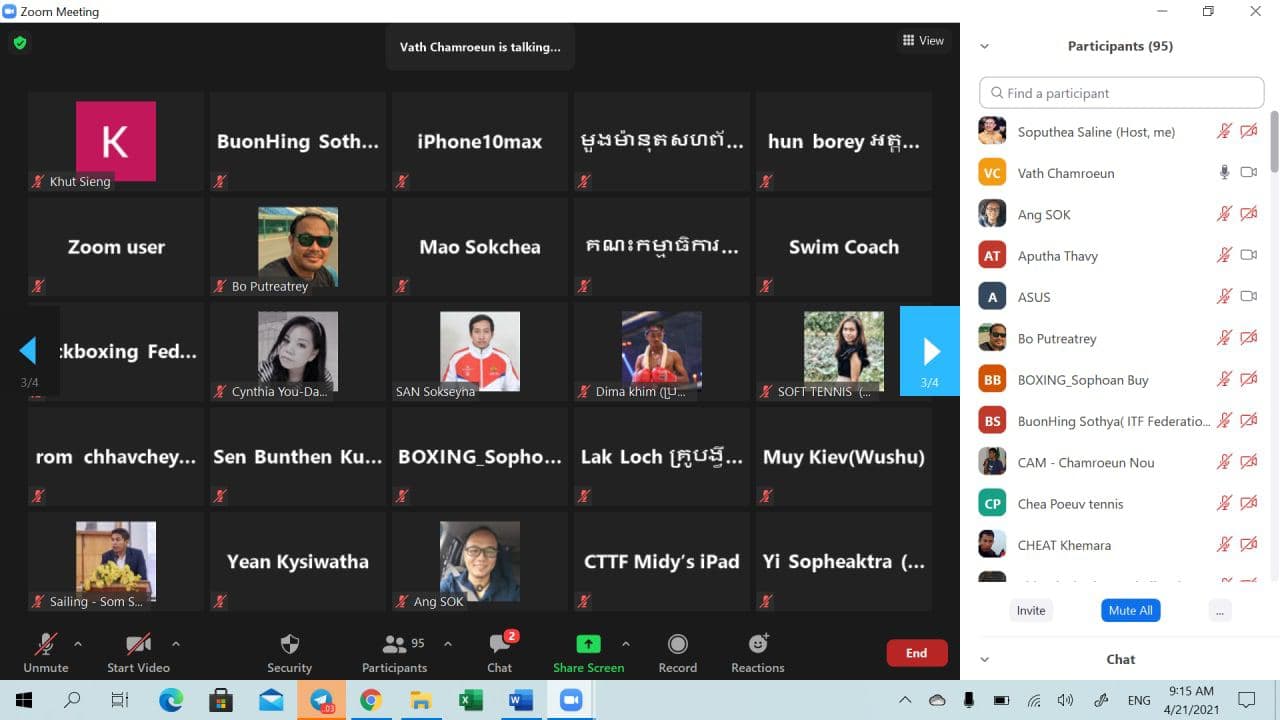Image resolution: width=1280 pixels, height=720 pixels.
Task: Unmute the microphone in the toolbar
Action: pos(46,645)
